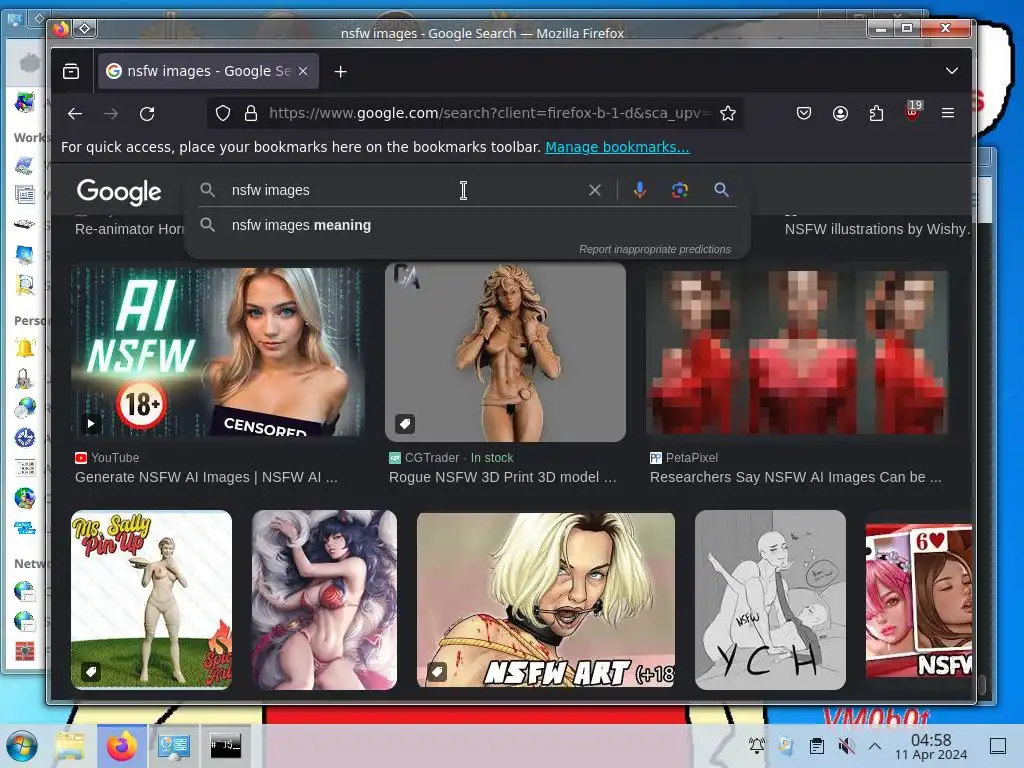
Task: Open the Firefox window menu icon in title bar
Action: (61, 29)
